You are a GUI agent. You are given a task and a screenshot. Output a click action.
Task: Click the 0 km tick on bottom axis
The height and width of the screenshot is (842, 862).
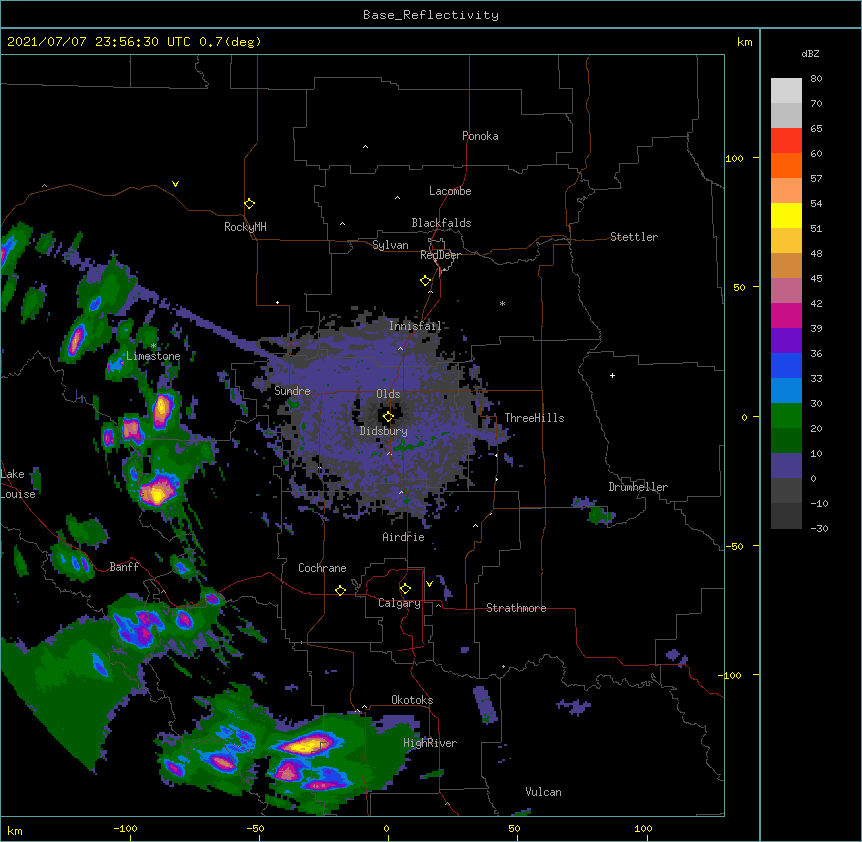pos(386,828)
